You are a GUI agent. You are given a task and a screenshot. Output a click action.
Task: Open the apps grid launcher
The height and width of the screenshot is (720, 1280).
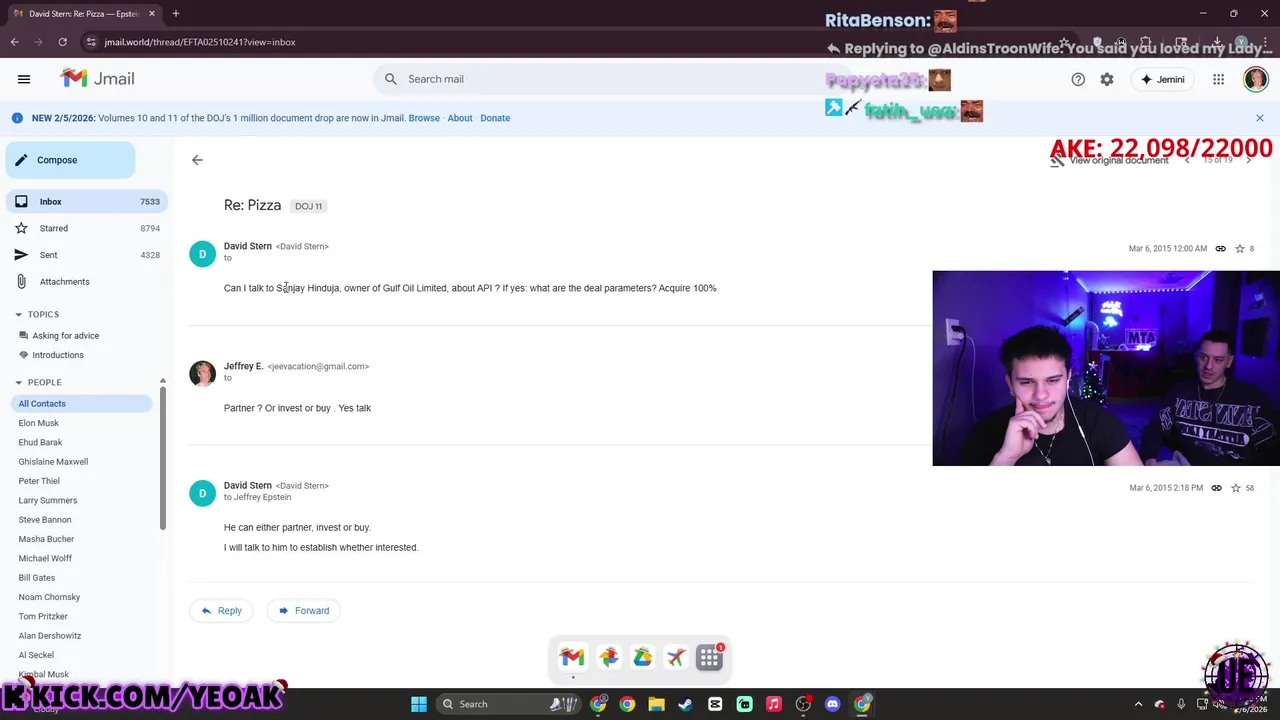(1218, 79)
